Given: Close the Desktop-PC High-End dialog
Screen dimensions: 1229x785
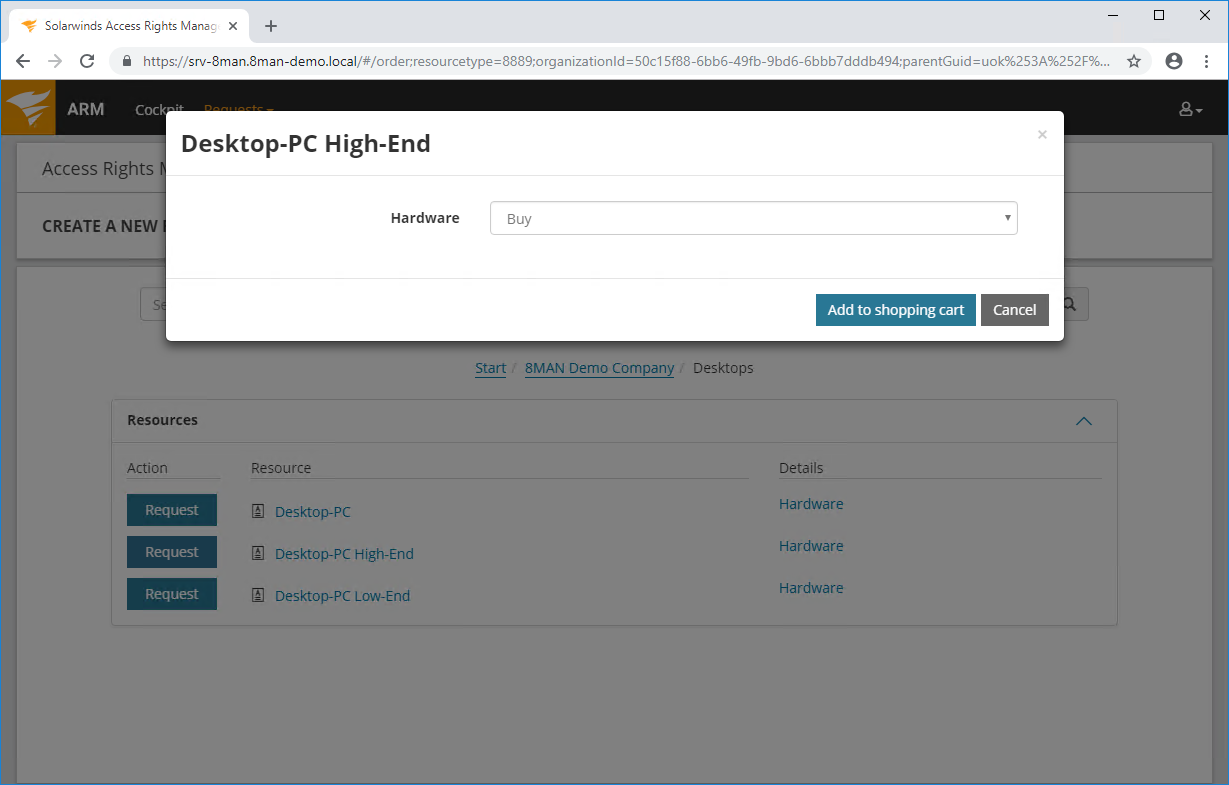Looking at the screenshot, I should pos(1042,134).
